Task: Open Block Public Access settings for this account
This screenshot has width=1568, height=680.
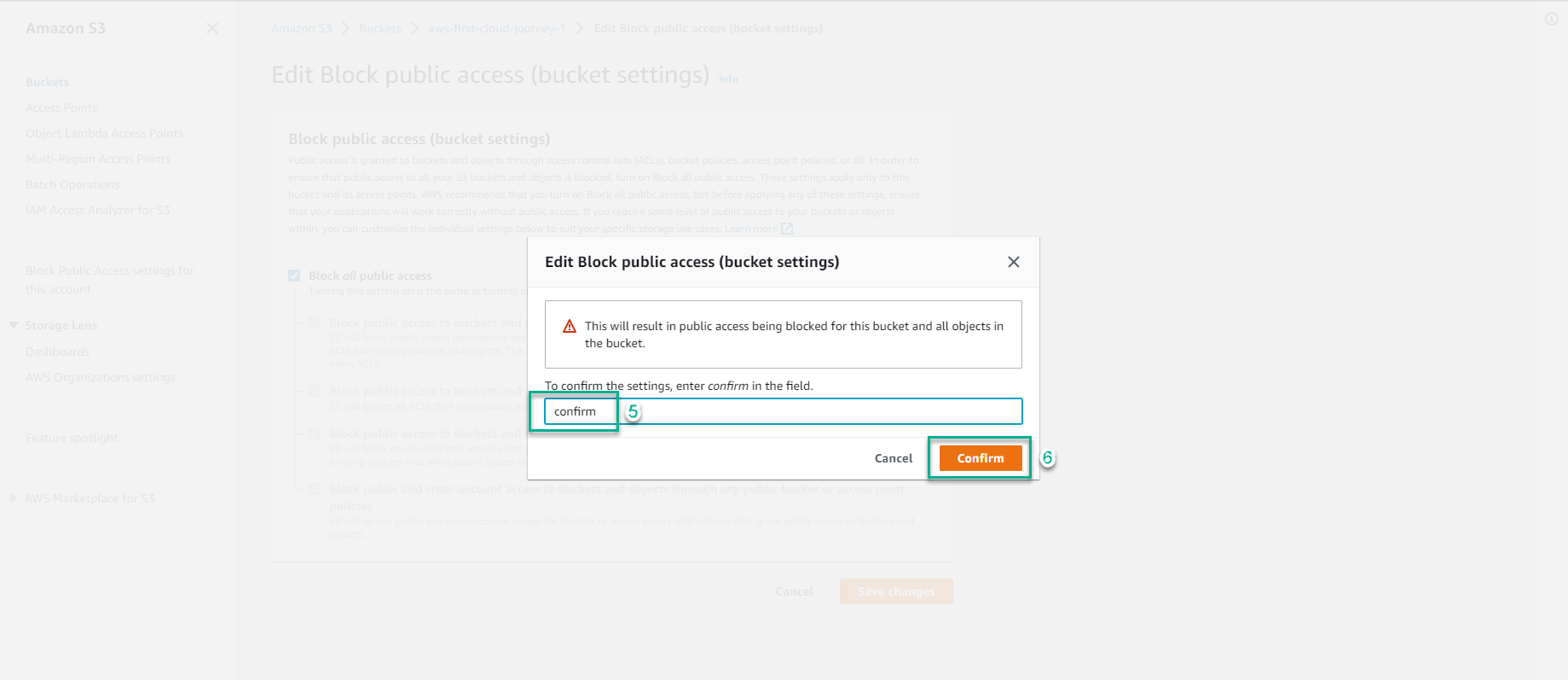Action: tap(110, 280)
